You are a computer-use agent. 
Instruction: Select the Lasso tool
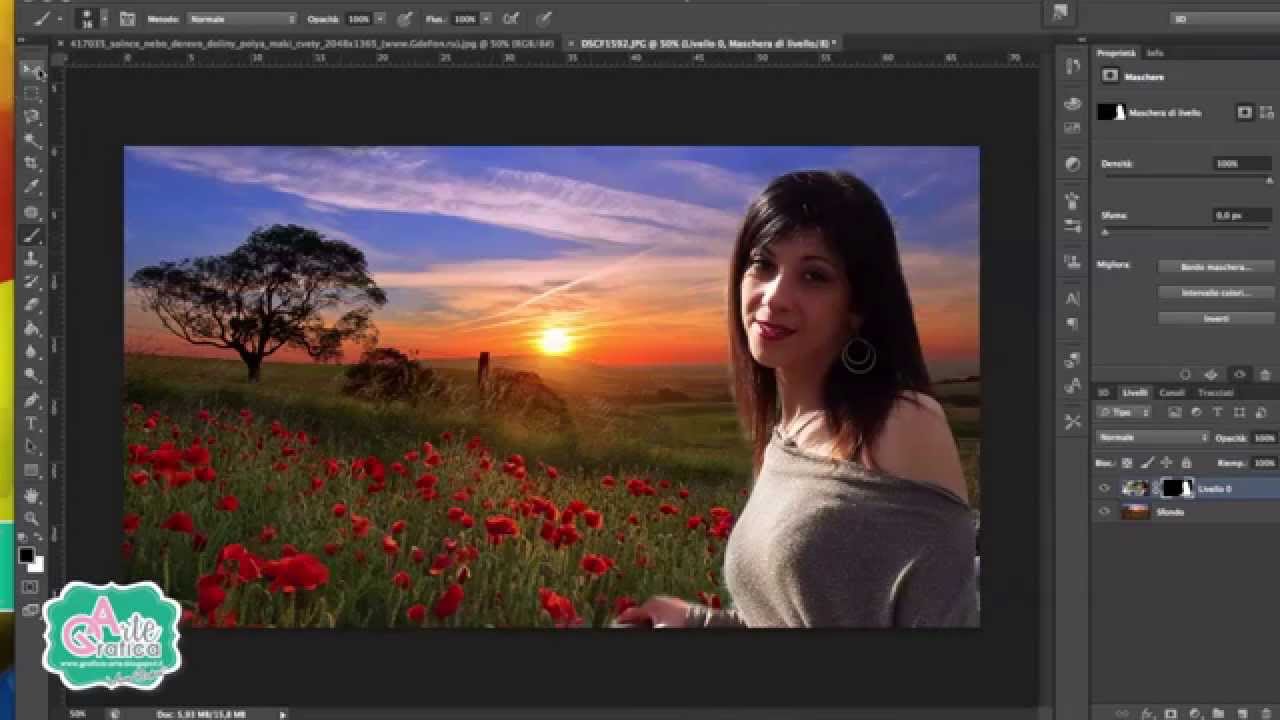[32, 117]
